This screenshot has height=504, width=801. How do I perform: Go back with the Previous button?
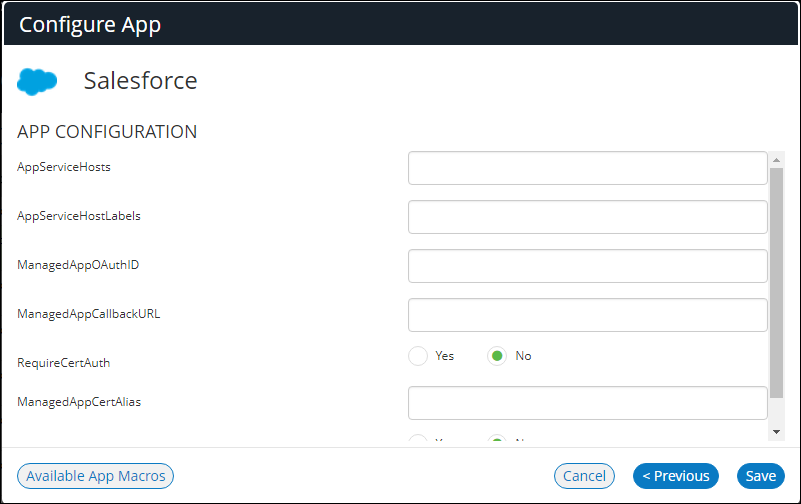click(x=676, y=476)
